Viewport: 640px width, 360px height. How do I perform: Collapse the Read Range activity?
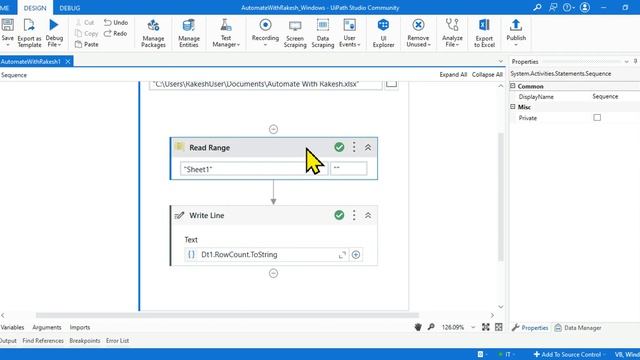point(368,147)
